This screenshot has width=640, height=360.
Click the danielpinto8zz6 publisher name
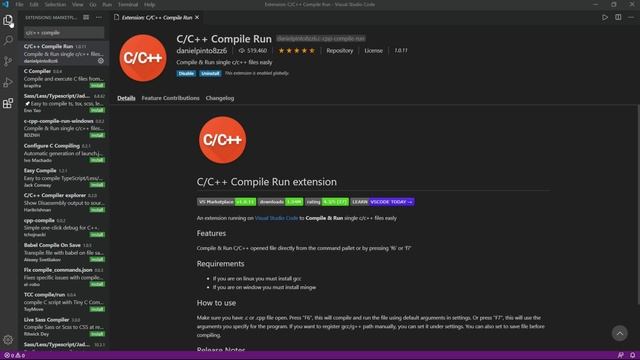click(202, 51)
